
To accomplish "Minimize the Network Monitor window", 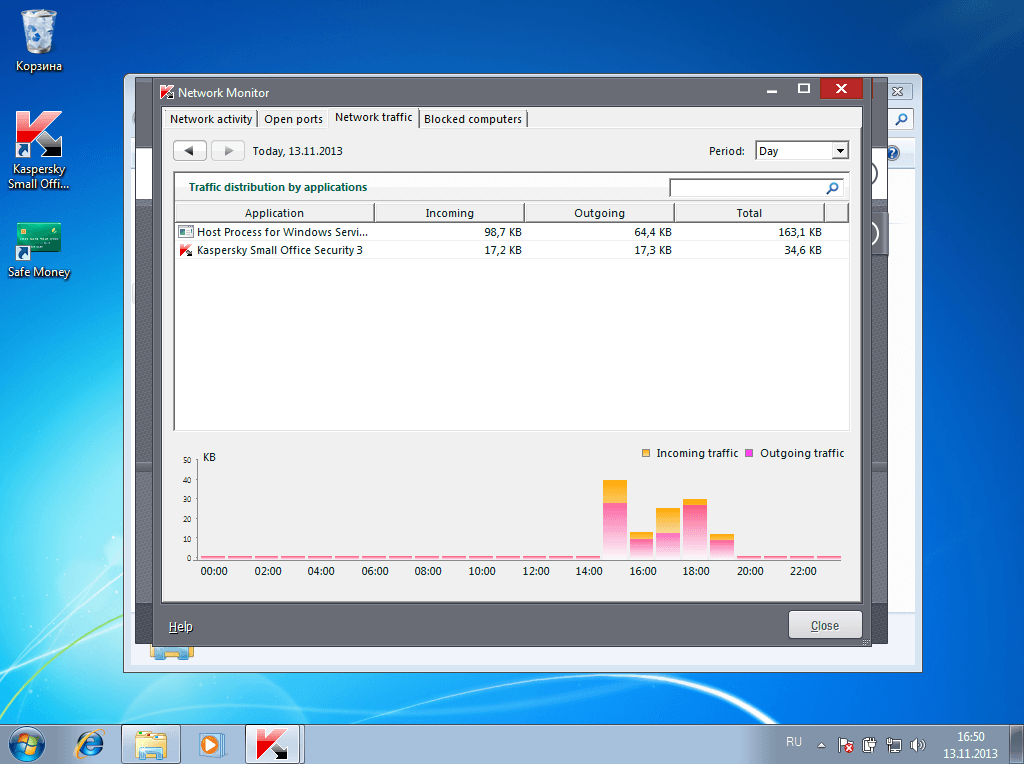I will point(772,90).
